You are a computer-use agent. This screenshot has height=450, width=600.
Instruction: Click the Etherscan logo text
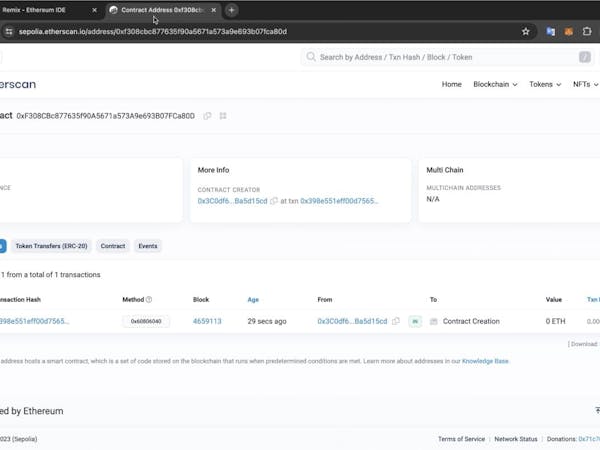[x=18, y=85]
